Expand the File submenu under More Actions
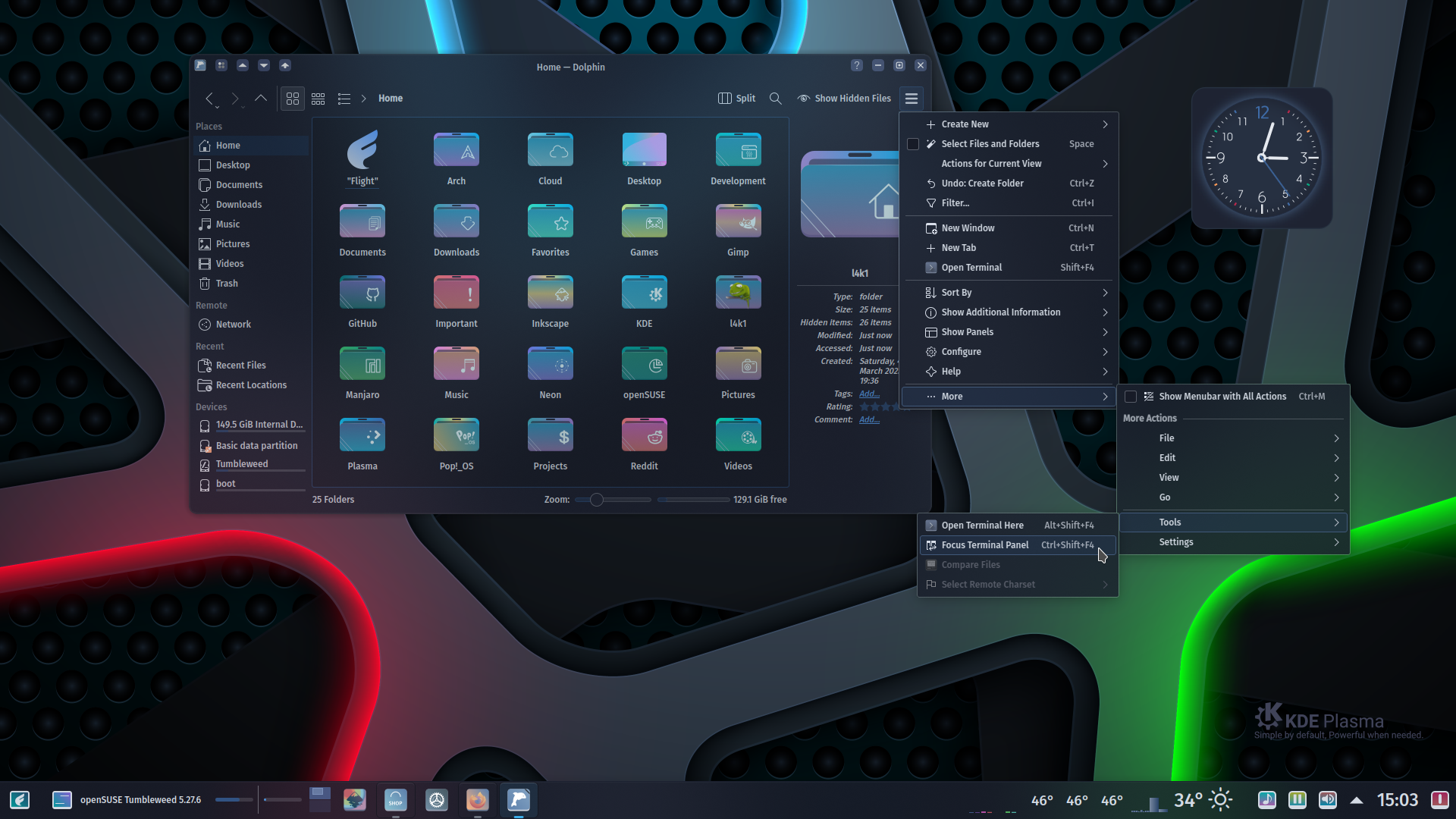The image size is (1456, 819). tap(1233, 438)
